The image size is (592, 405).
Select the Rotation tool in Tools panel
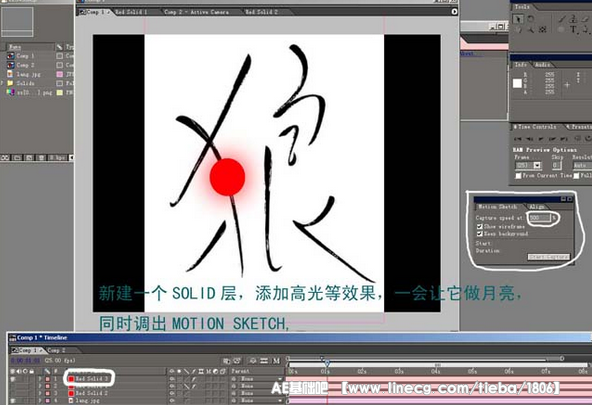pyautogui.click(x=530, y=18)
